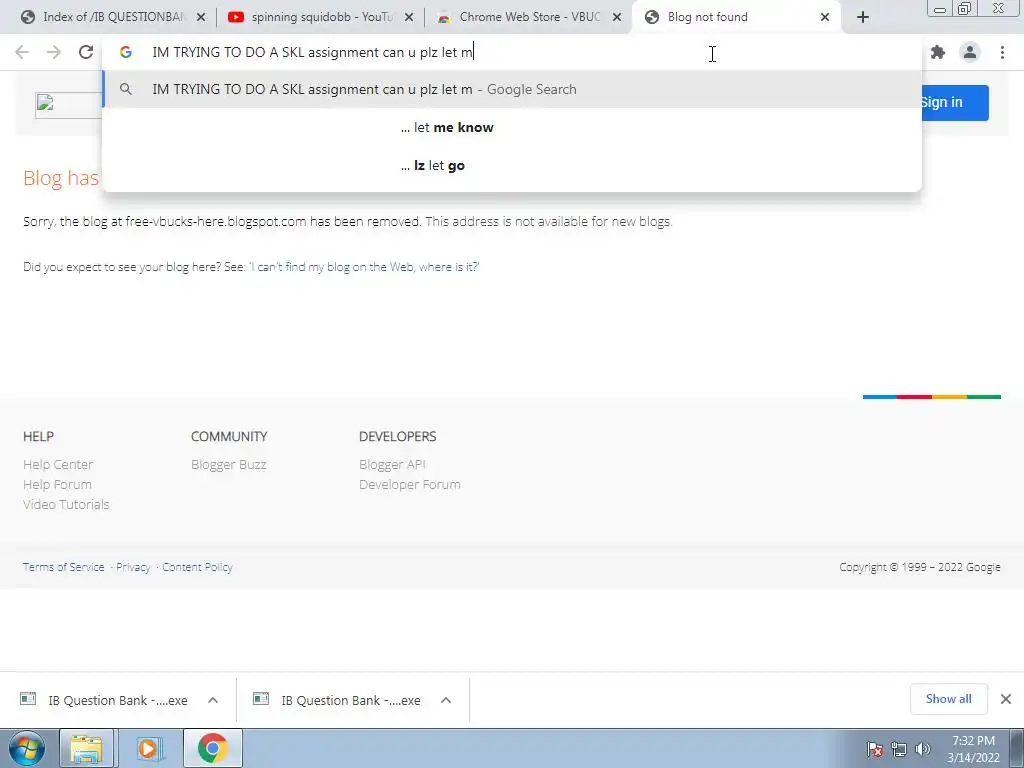Choose the Google Search suggestion row
Image resolution: width=1024 pixels, height=768 pixels.
point(512,89)
